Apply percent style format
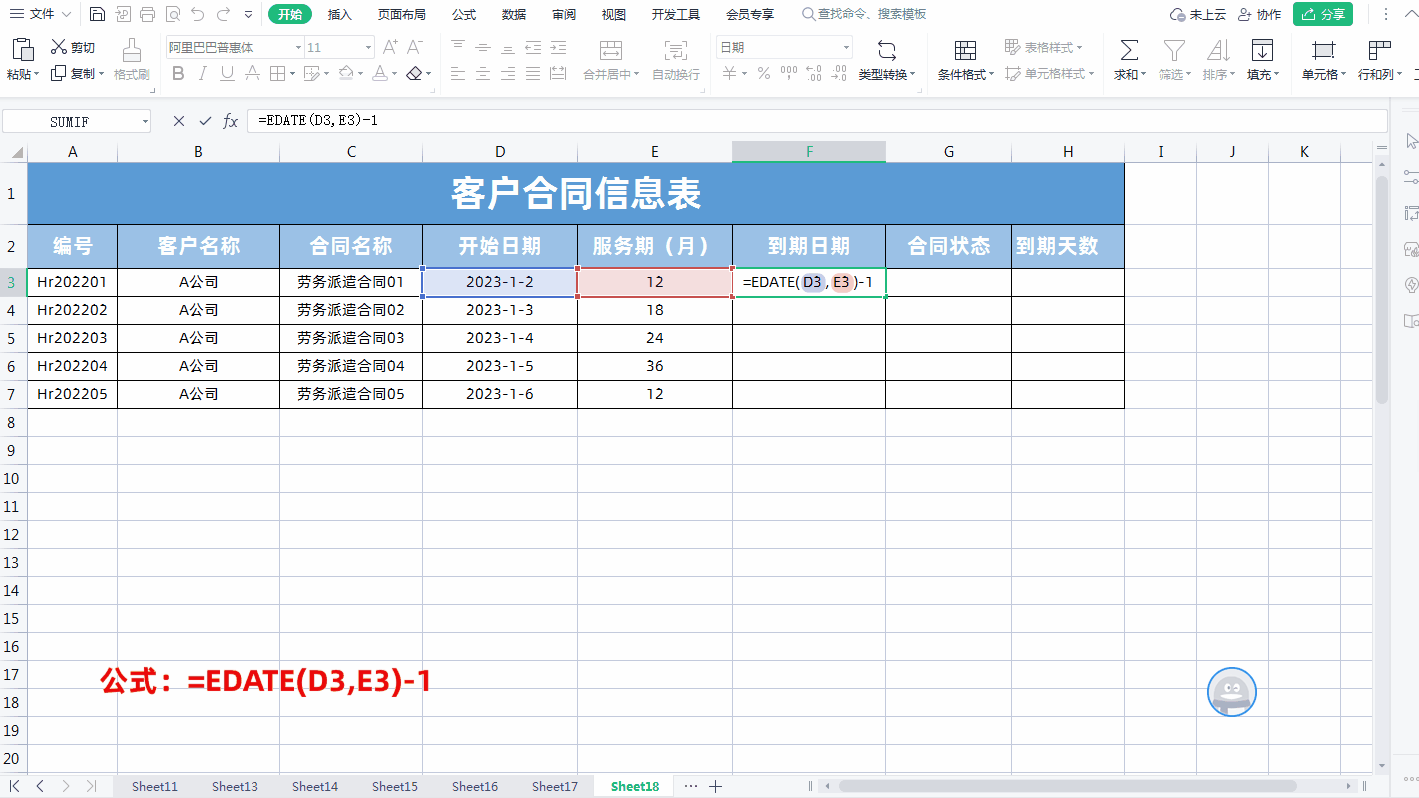The image size is (1419, 798). click(764, 73)
